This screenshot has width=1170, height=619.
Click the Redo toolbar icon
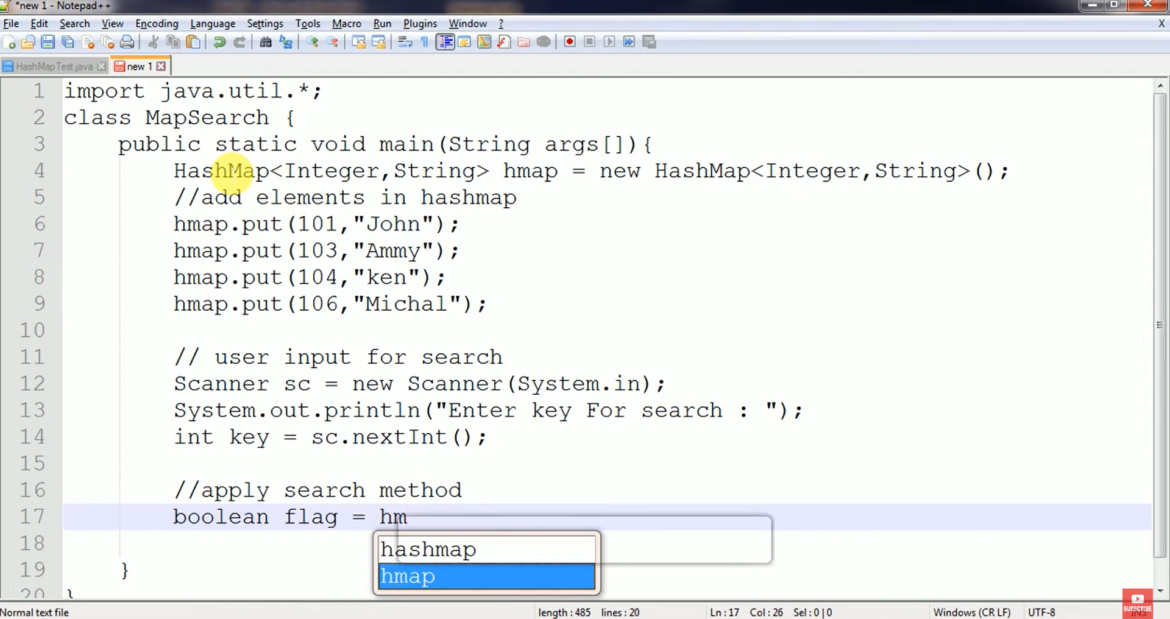(240, 42)
